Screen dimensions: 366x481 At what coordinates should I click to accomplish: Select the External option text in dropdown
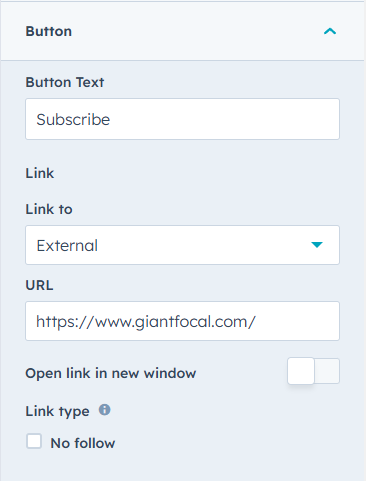[x=67, y=246]
